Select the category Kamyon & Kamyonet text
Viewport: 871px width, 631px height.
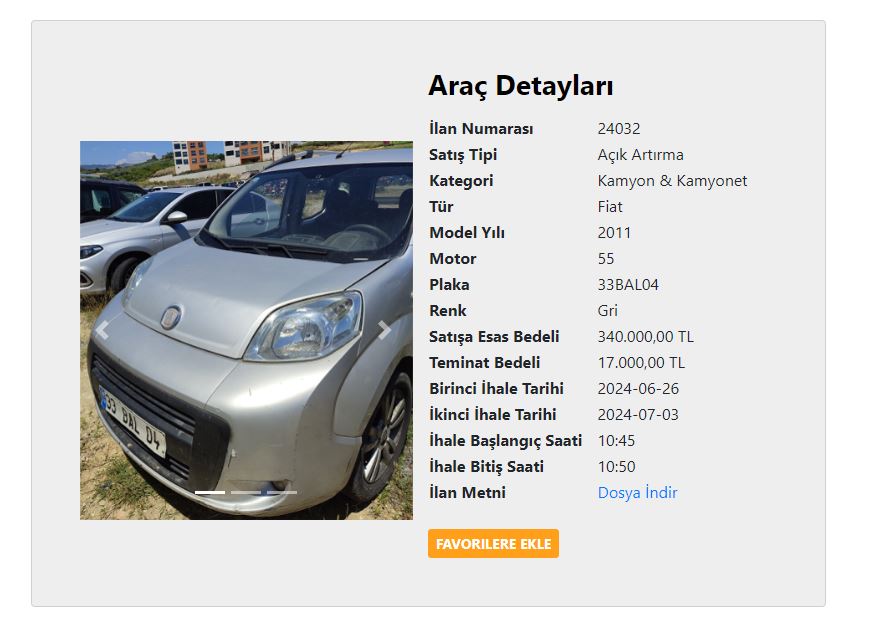(x=672, y=181)
